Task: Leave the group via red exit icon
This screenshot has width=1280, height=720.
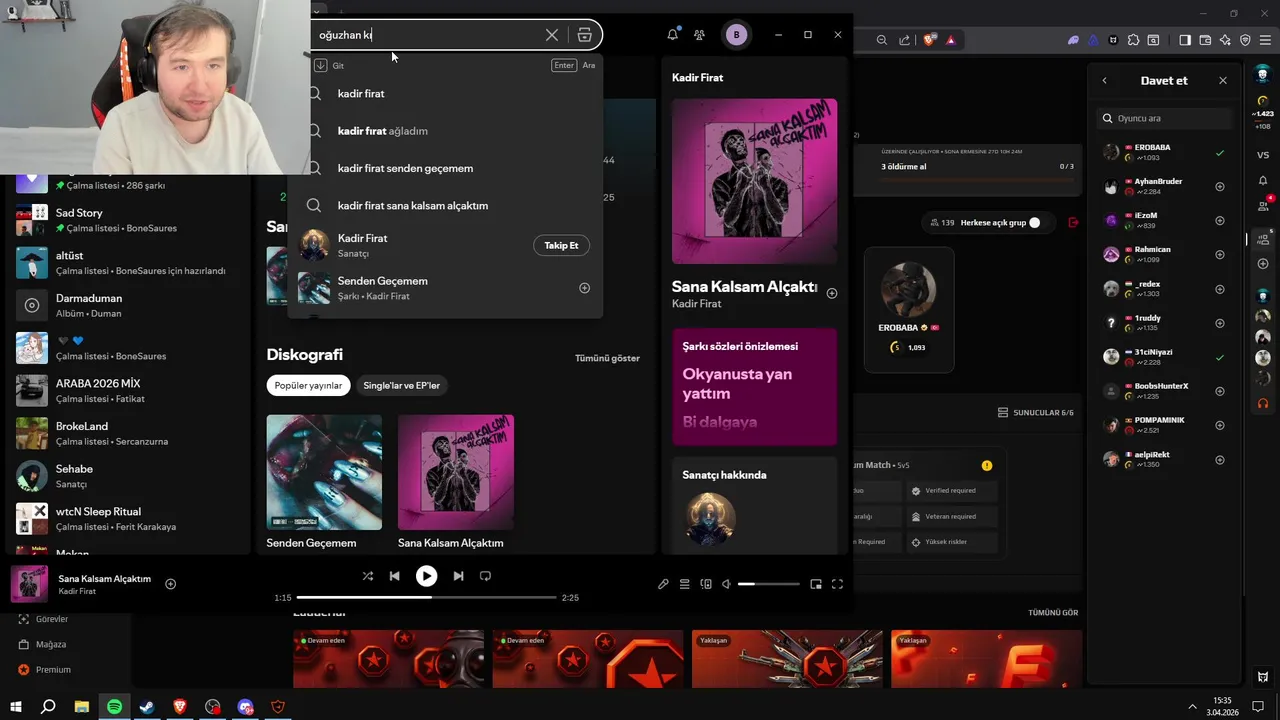Action: (x=1074, y=222)
